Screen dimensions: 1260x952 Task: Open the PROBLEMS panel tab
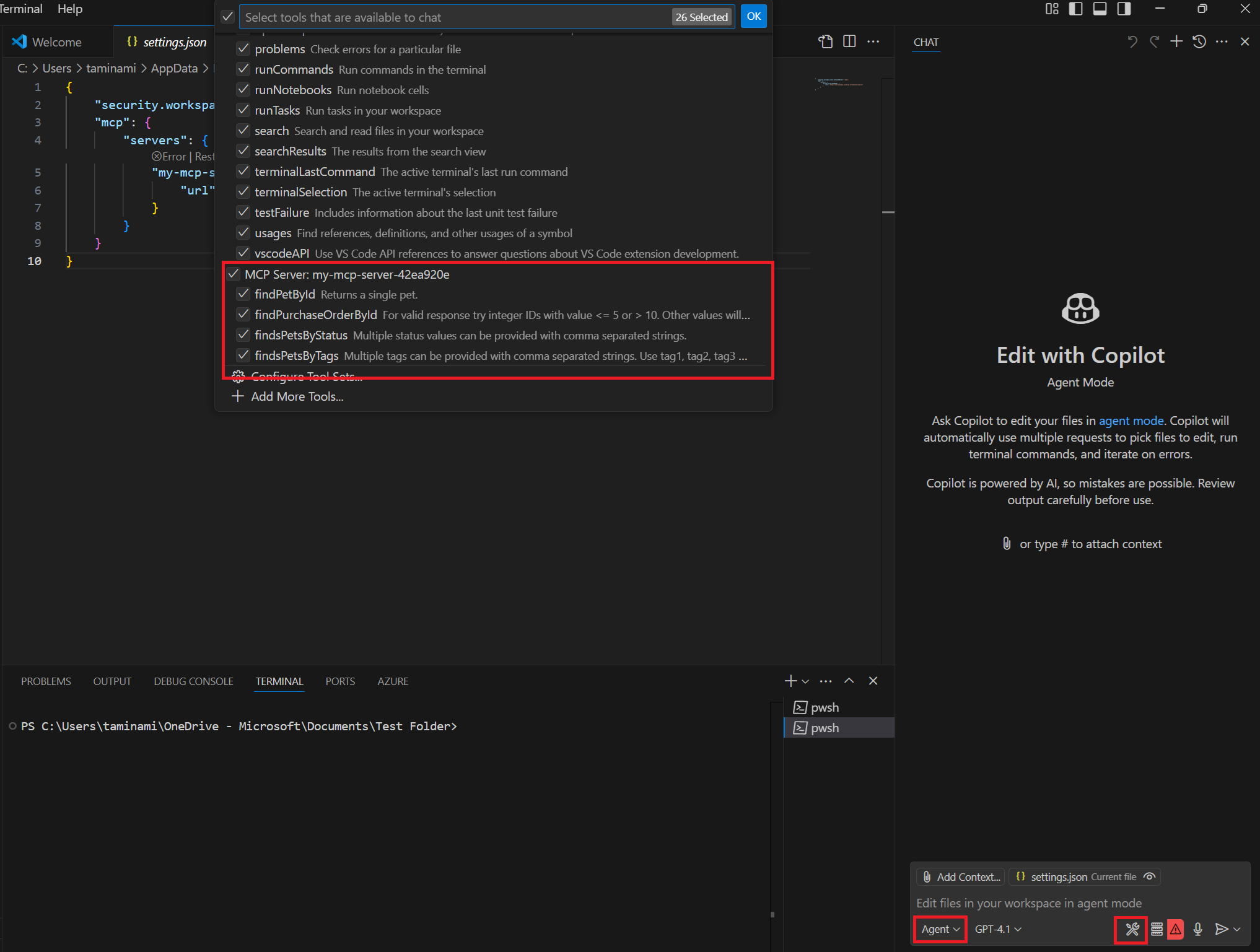coord(46,681)
